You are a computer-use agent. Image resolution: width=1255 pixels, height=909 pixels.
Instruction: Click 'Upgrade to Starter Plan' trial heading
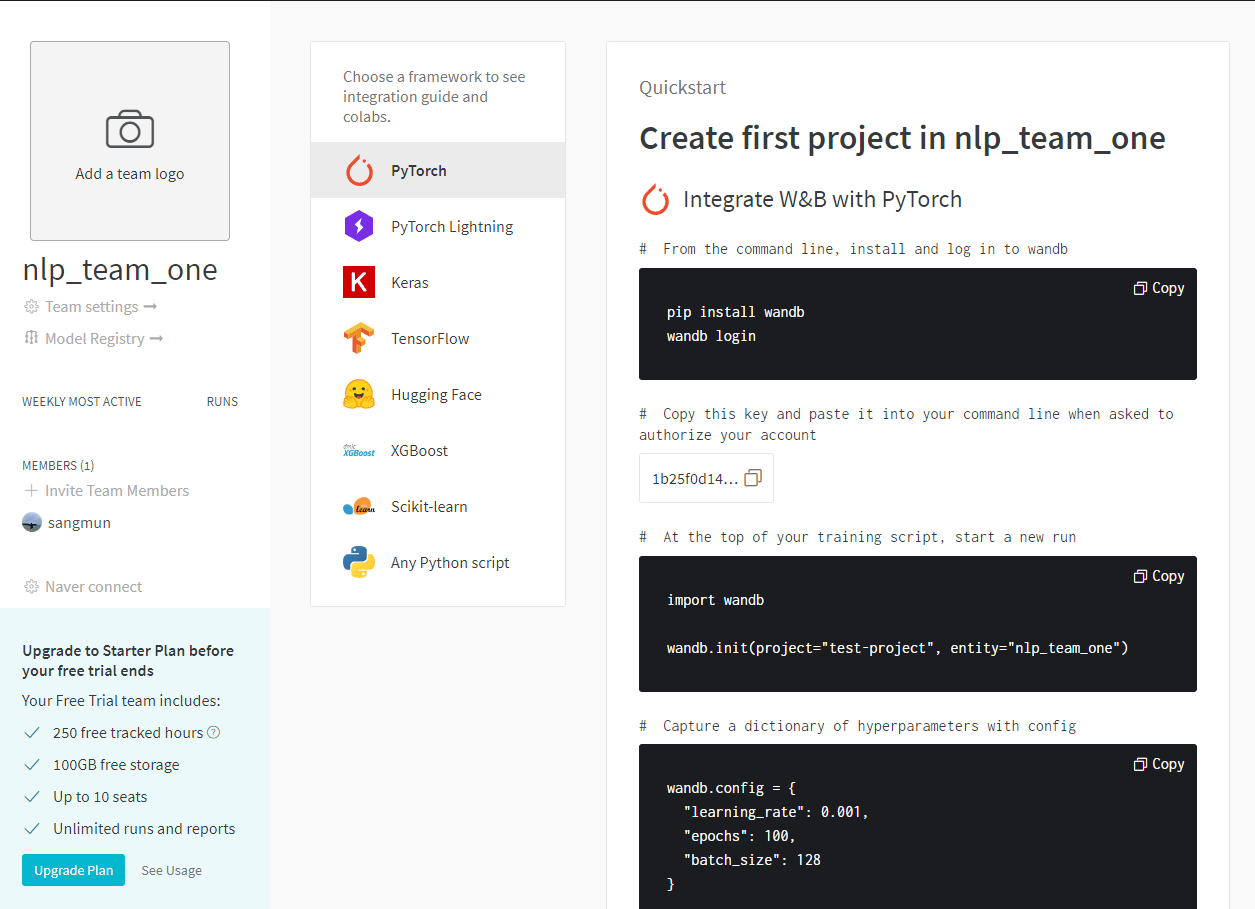click(128, 661)
